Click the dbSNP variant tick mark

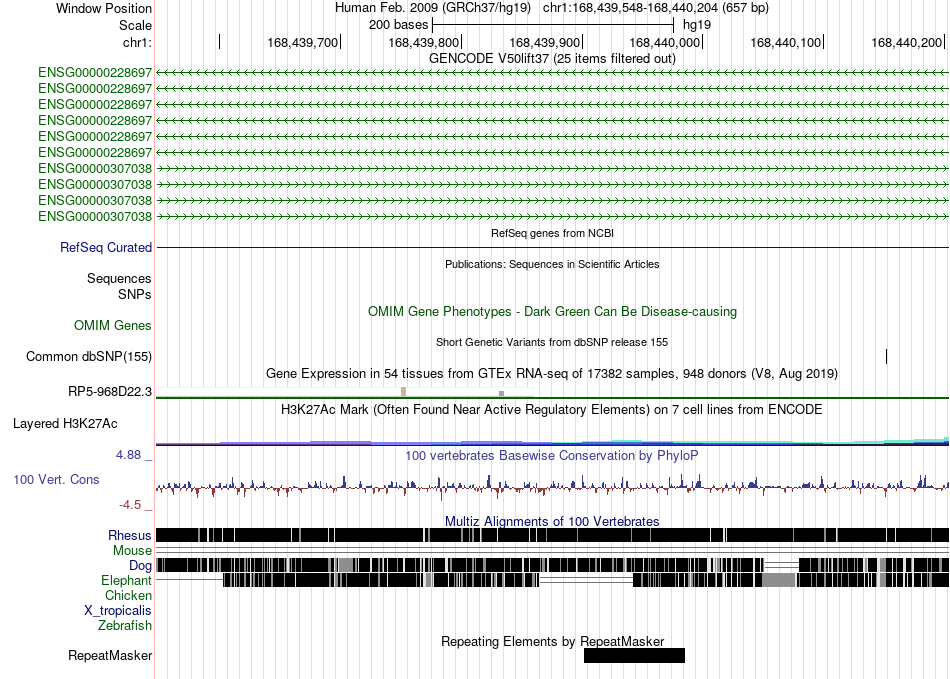click(x=886, y=356)
